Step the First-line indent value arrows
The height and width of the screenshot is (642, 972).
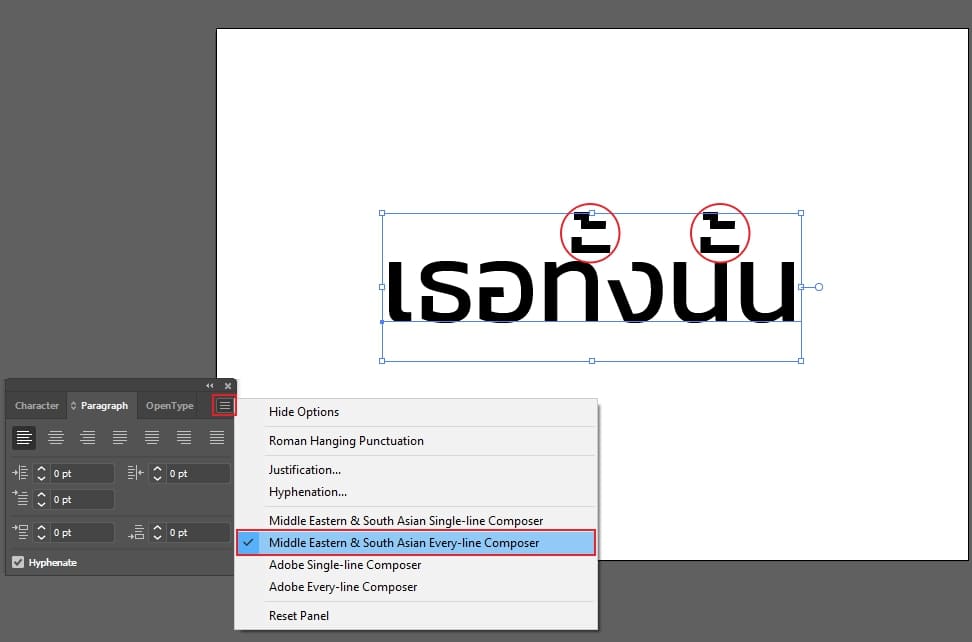[42, 499]
